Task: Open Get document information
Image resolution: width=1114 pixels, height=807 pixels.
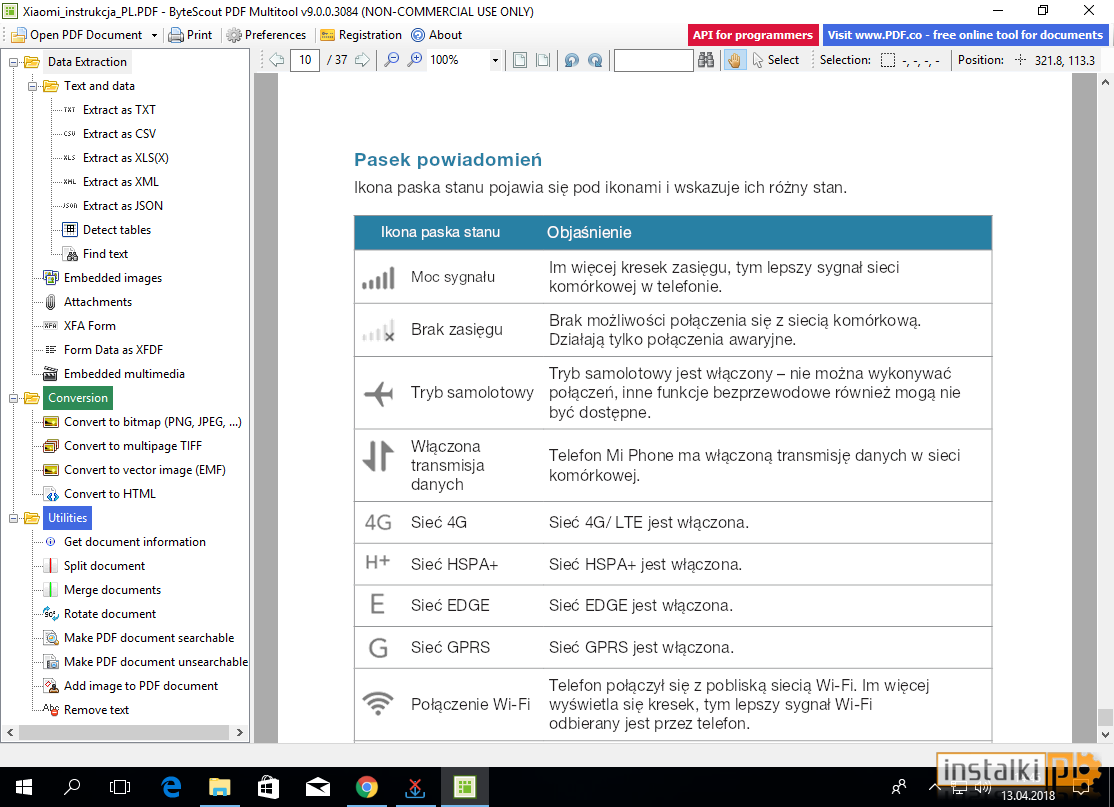Action: click(x=134, y=542)
